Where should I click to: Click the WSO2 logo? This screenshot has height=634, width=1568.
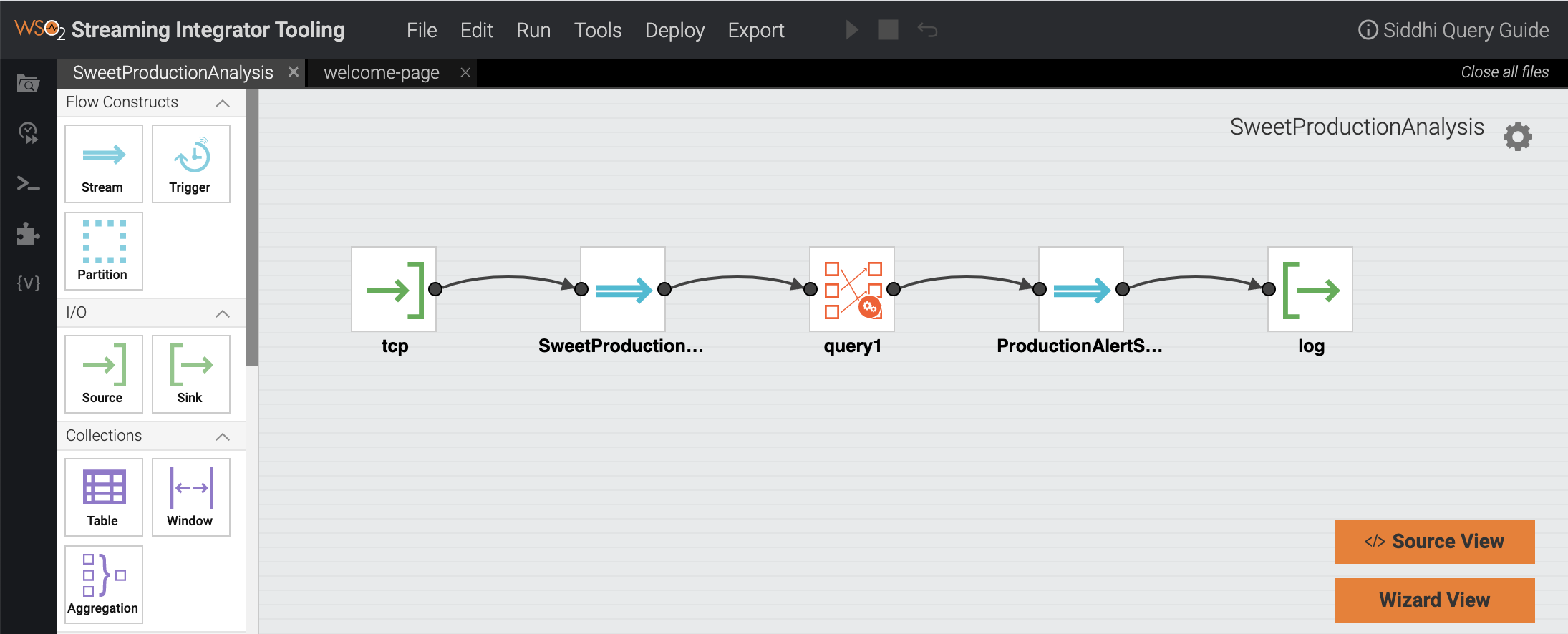40,29
